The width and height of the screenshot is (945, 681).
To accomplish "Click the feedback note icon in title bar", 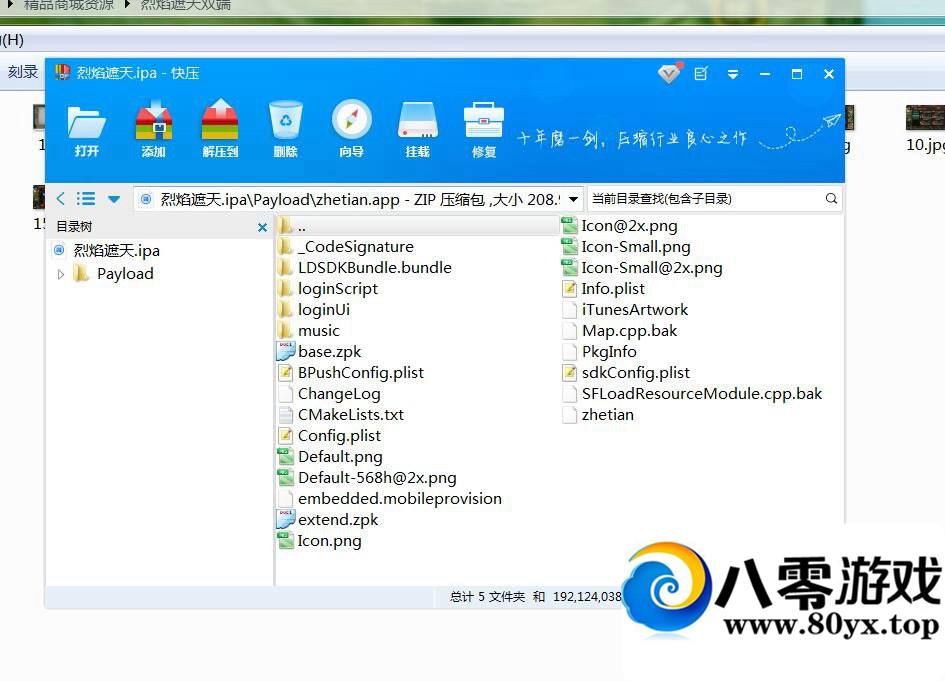I will [701, 74].
